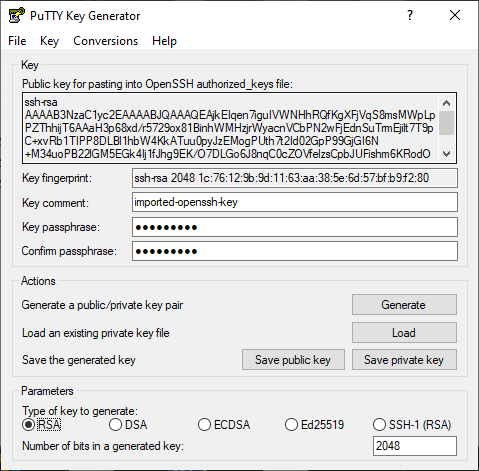
Task: Load an existing private key file
Action: click(x=404, y=332)
